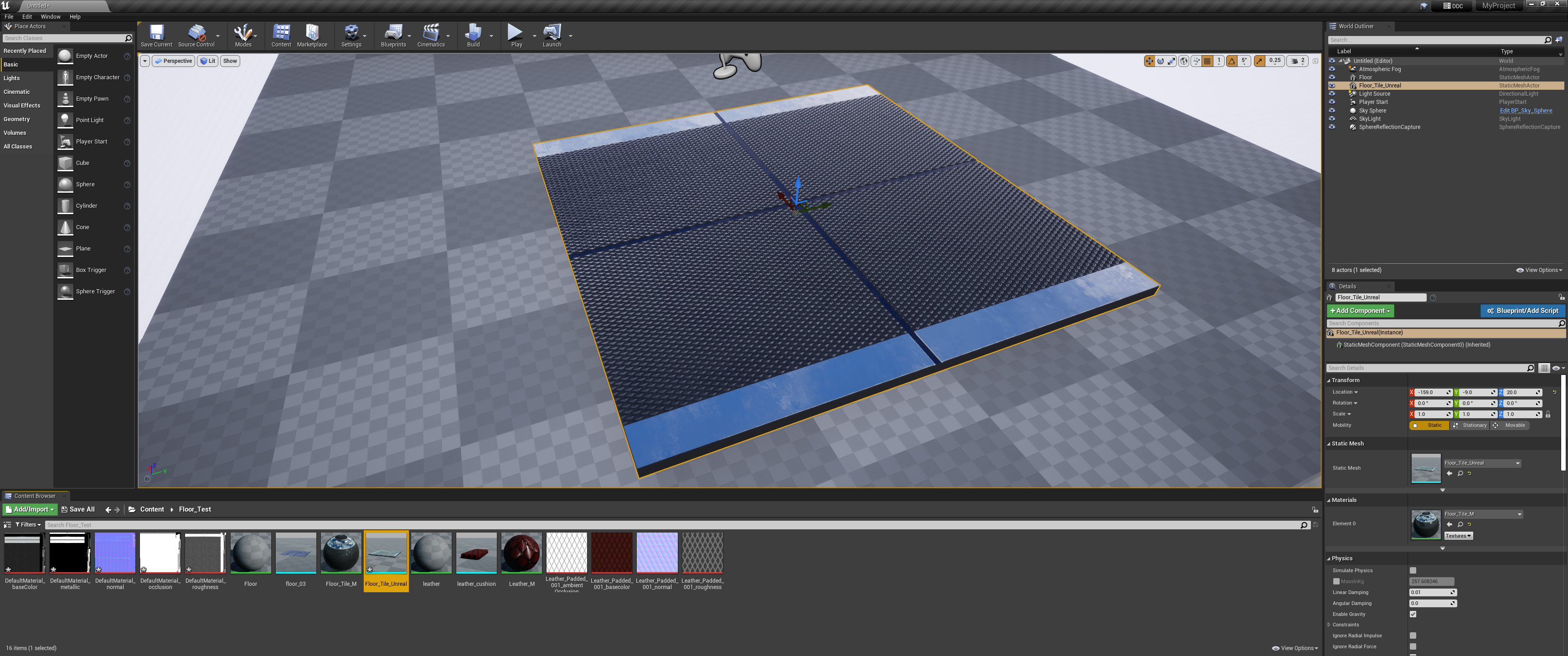This screenshot has height=656, width=1568.
Task: Open the File menu
Action: (9, 16)
